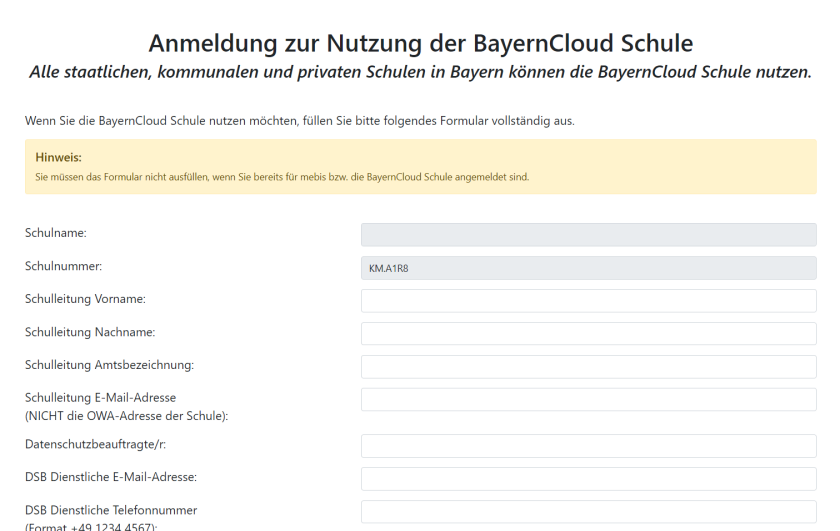Click the 'Schulleitung Nachname:' label
Screen dimensions: 840x531
[90, 332]
